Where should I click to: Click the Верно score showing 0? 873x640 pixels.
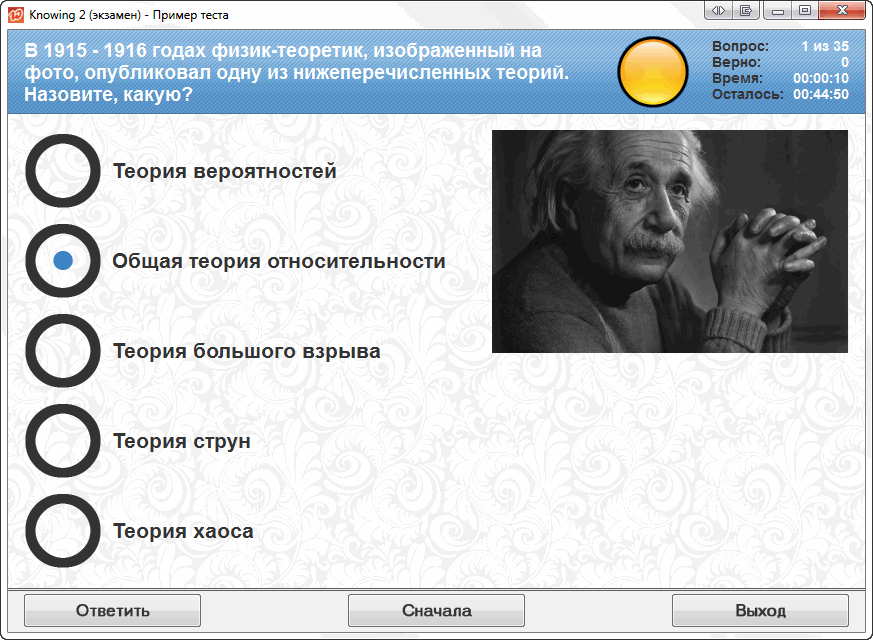(x=780, y=62)
